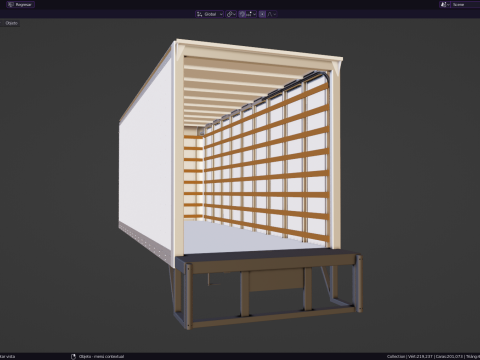Viewport: 480px width, 360px height.
Task: Open the Objeto menu in viewport header
Action: (11, 23)
